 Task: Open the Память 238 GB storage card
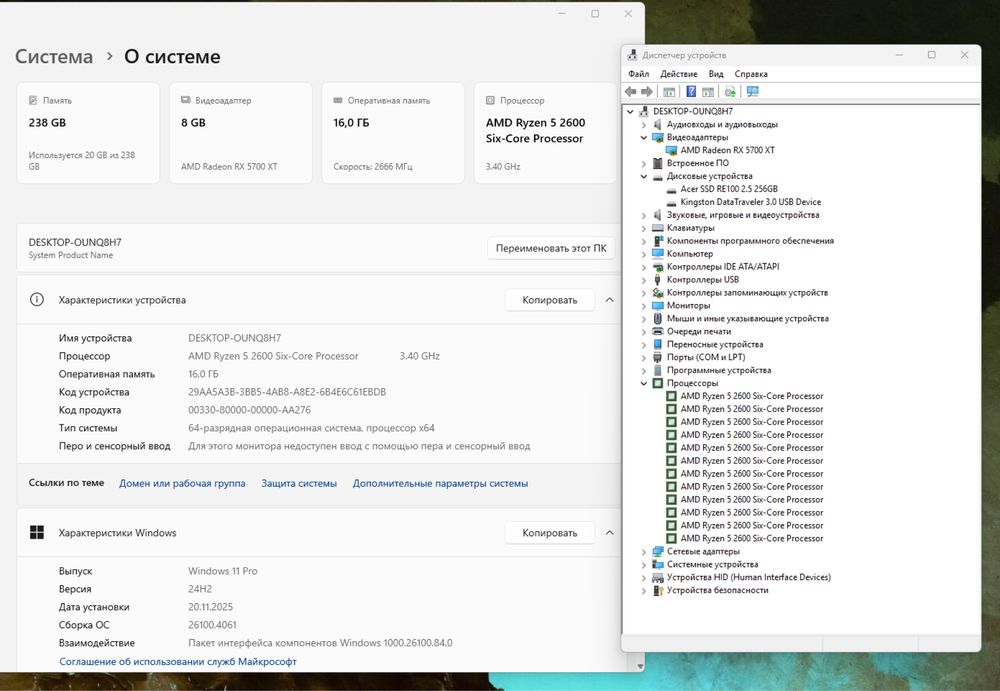88,133
